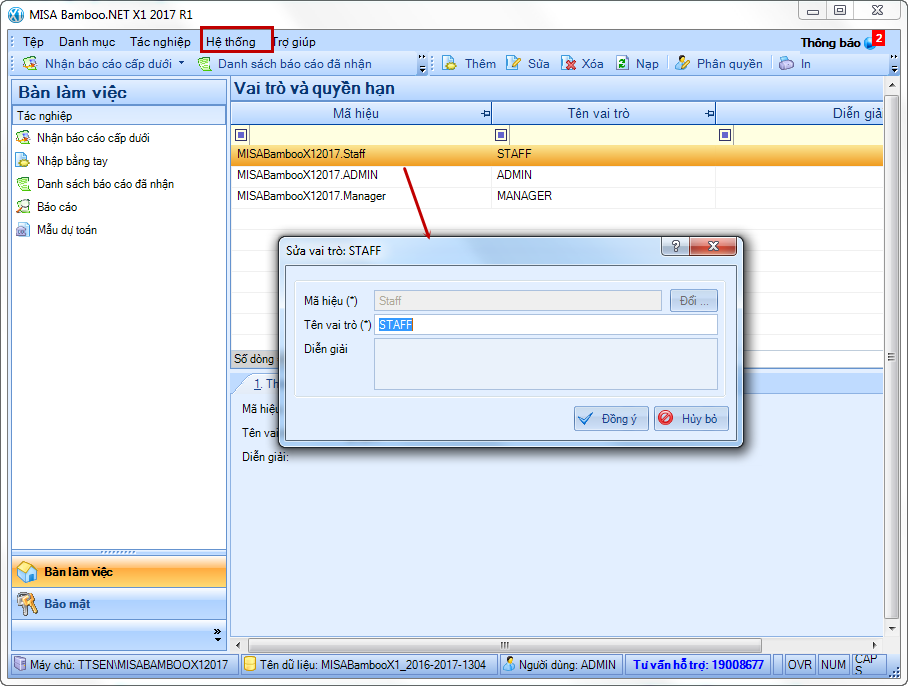Click the horizontal scrollbar thumb
This screenshot has height=686, width=908.
(504, 645)
